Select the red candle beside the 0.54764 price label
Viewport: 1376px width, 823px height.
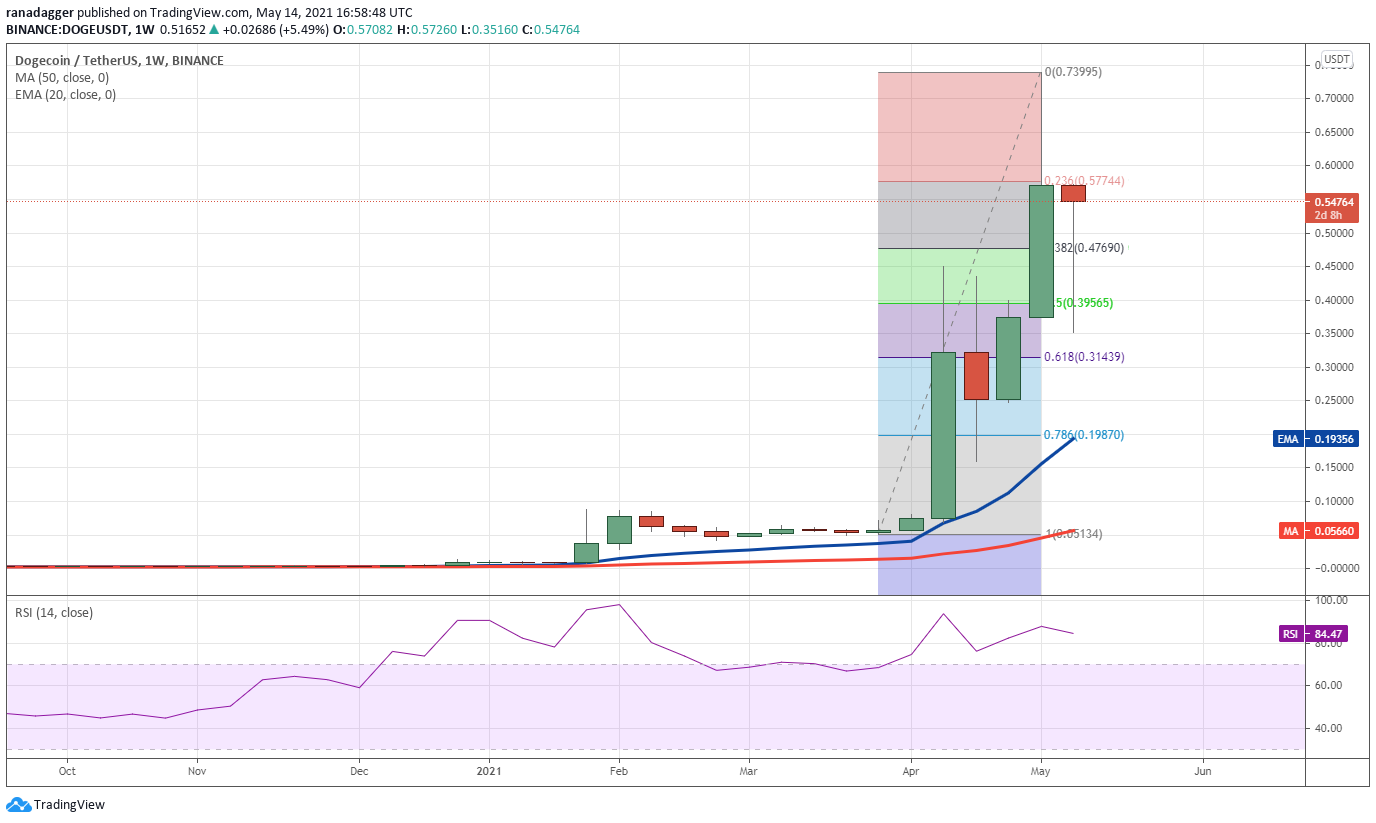[1073, 193]
